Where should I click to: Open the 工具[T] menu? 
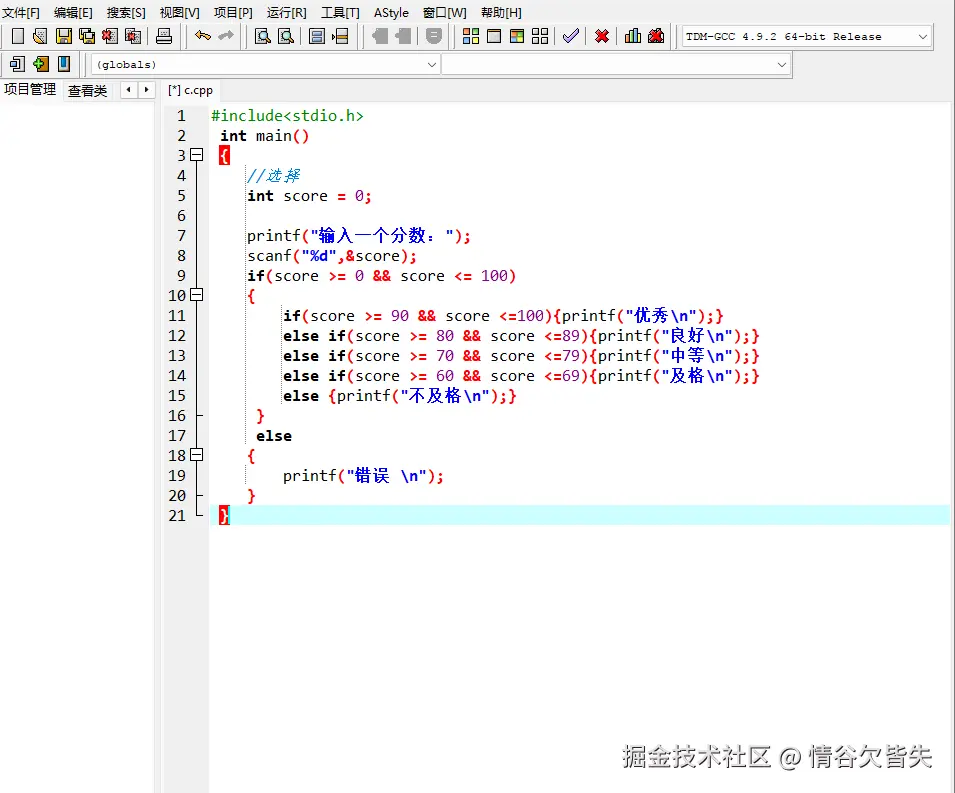pos(340,13)
